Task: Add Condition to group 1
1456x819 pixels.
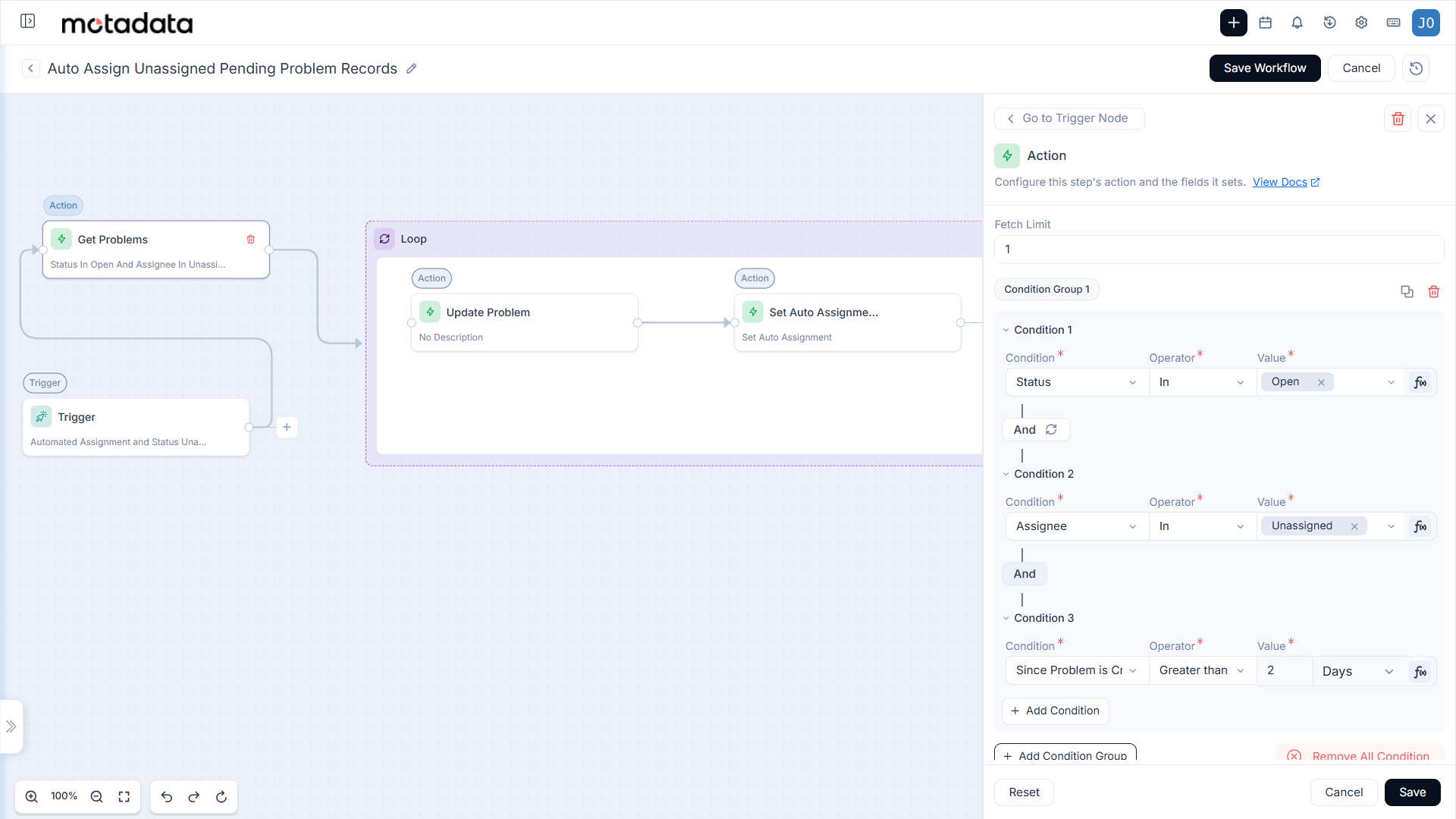Action: tap(1055, 711)
